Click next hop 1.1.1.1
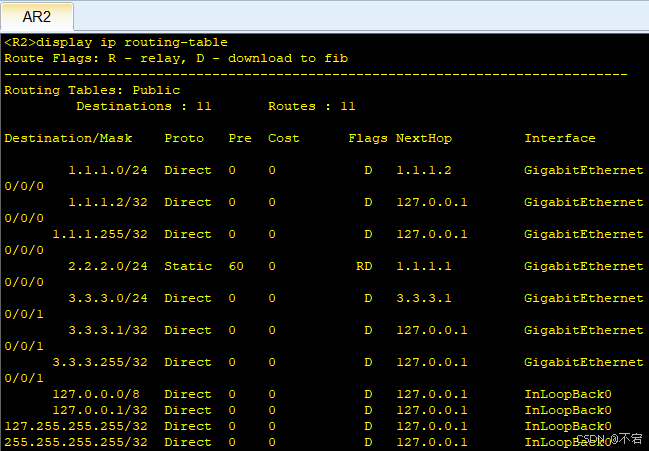649x451 pixels. click(x=424, y=266)
